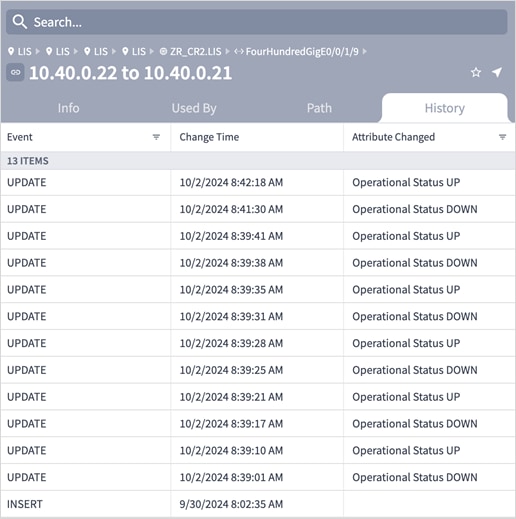Screen dimensions: 516x519
Task: Select the 8:39:01 AM change time cell
Action: (x=257, y=477)
